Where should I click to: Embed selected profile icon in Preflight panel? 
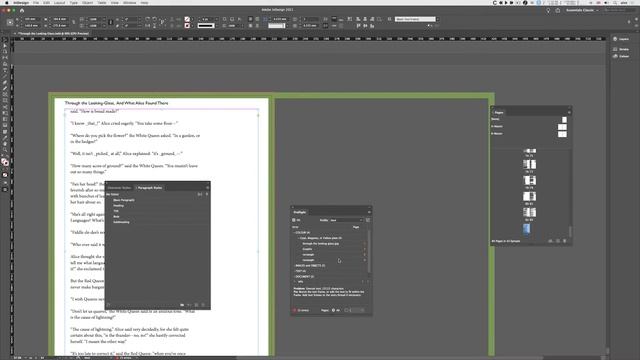coord(368,220)
